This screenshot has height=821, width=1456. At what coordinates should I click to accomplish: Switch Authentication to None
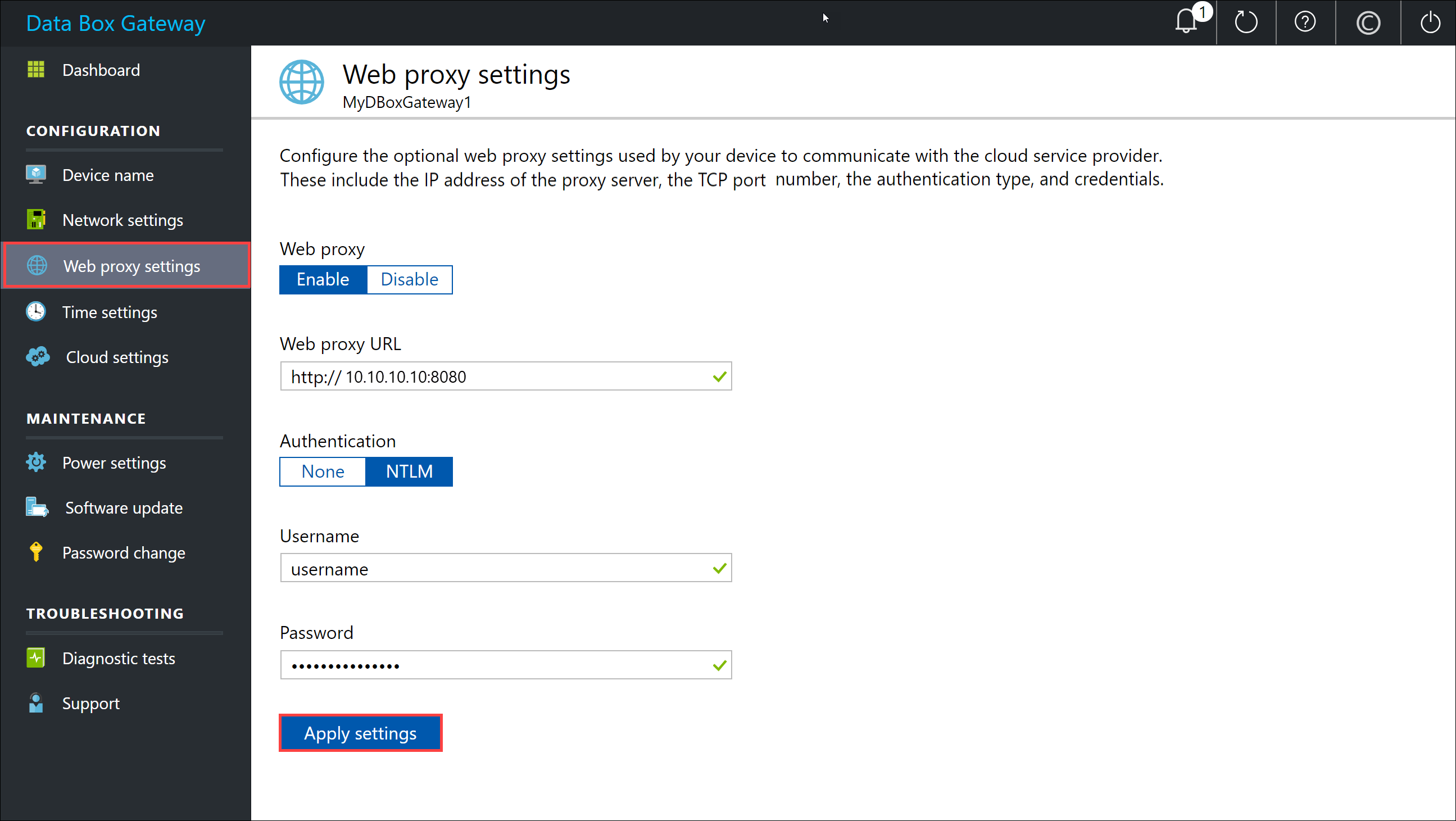click(322, 471)
